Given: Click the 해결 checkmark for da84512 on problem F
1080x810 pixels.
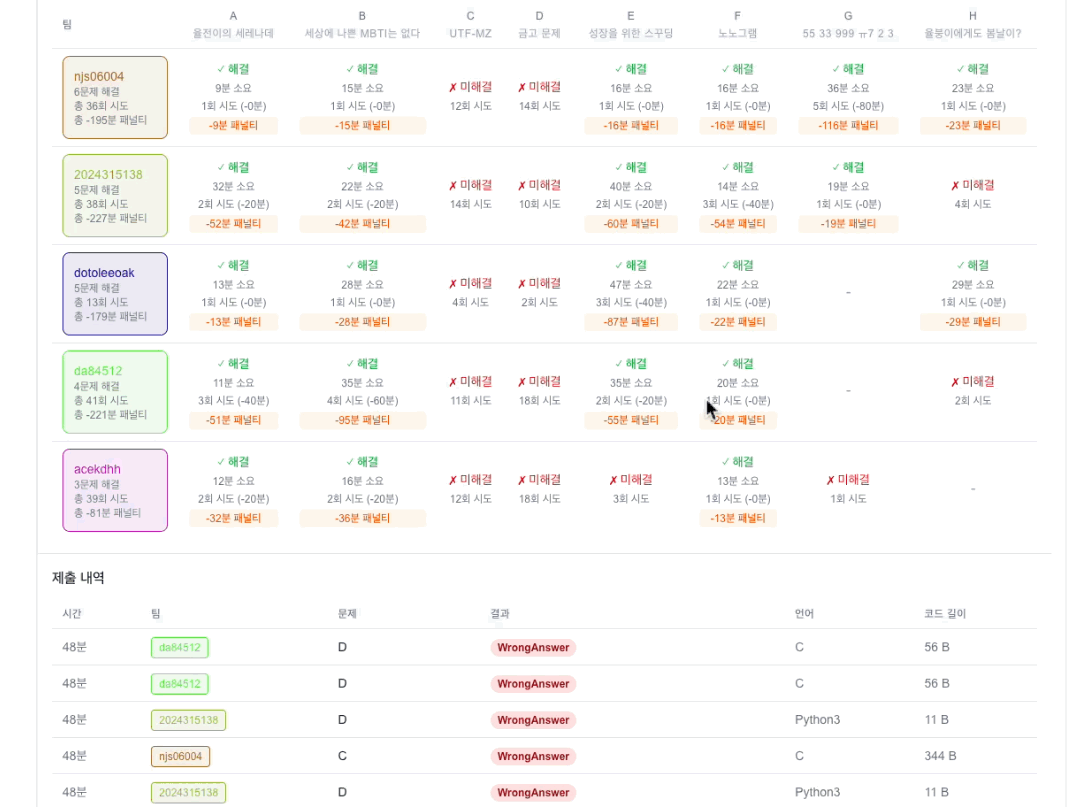Looking at the screenshot, I should point(737,363).
